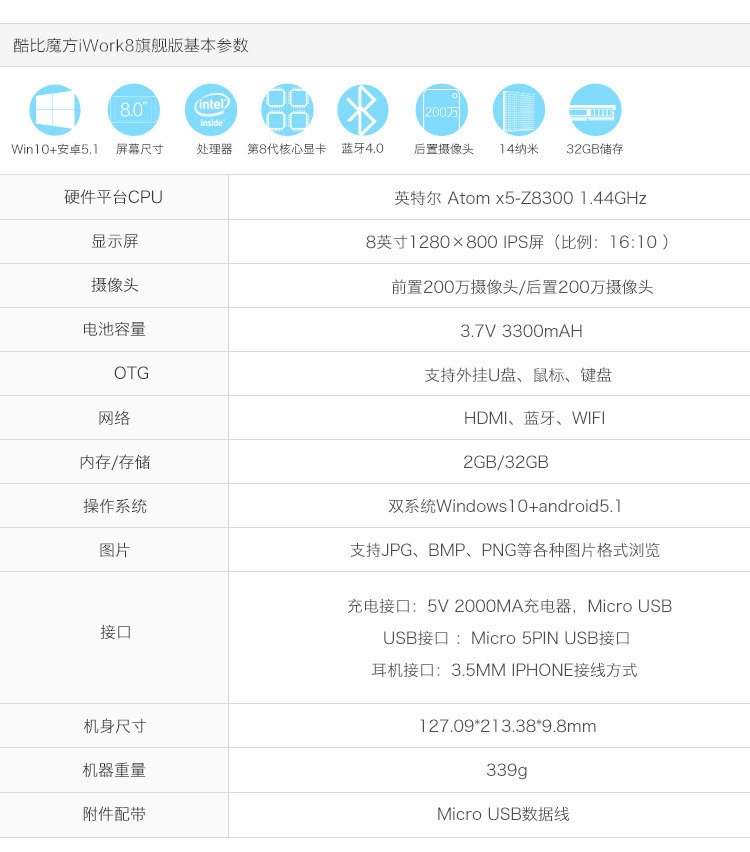Click the value 2GB/32GB
Viewport: 750px width, 852px height.
click(505, 462)
